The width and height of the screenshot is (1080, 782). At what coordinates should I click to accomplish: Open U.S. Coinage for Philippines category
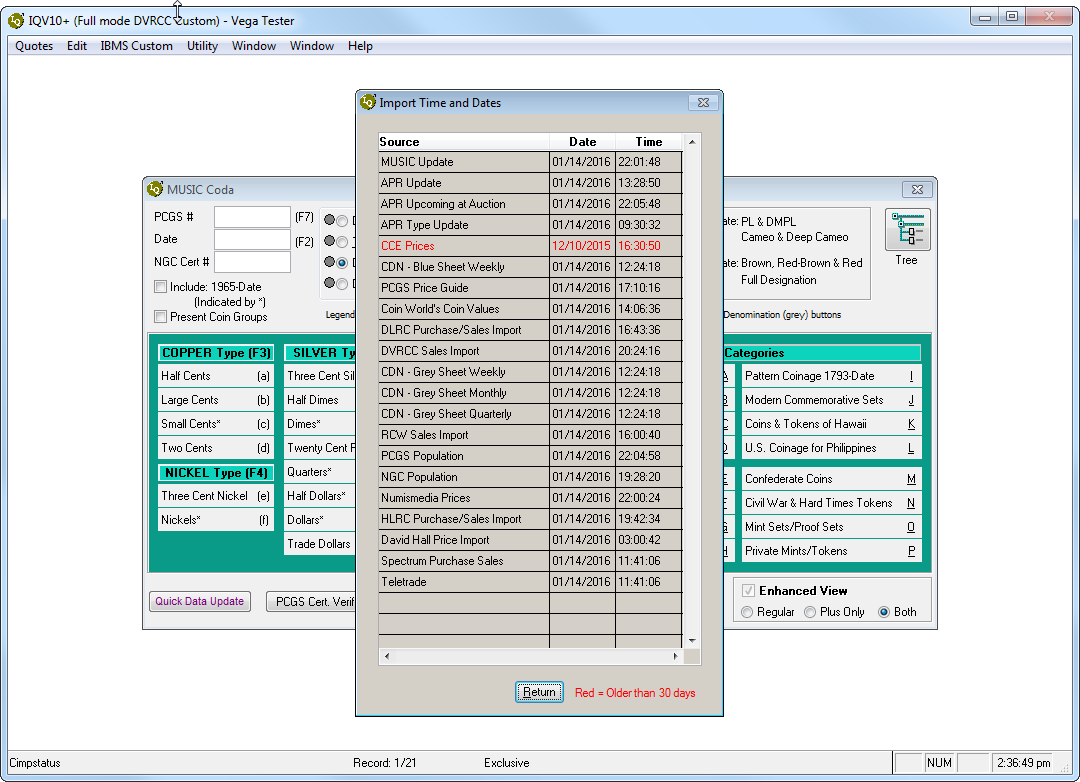coord(831,448)
